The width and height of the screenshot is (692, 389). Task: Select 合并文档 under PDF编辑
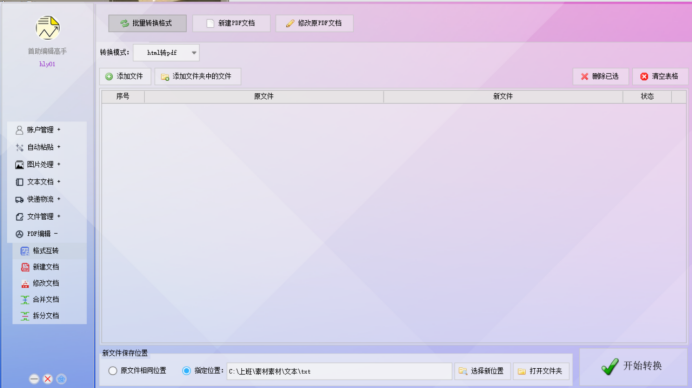[x=49, y=300]
